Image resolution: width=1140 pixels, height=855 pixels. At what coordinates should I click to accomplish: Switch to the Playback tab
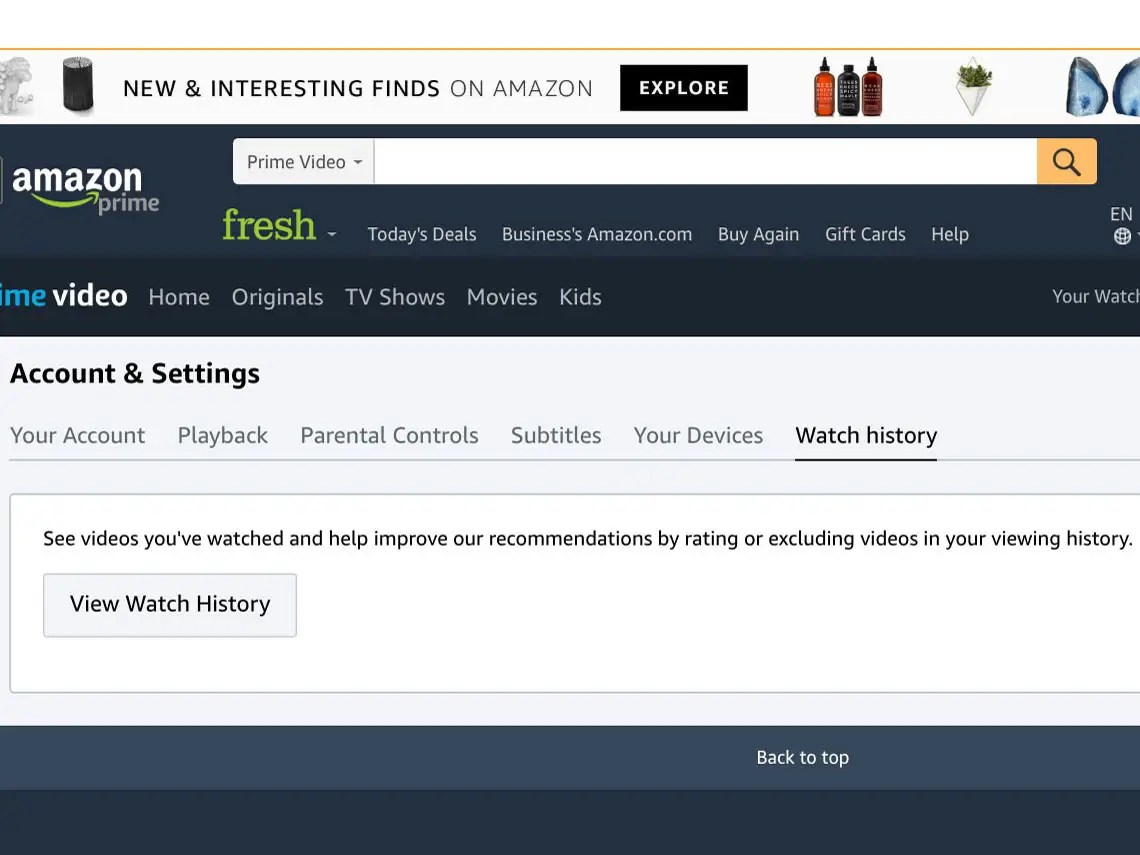pos(222,435)
